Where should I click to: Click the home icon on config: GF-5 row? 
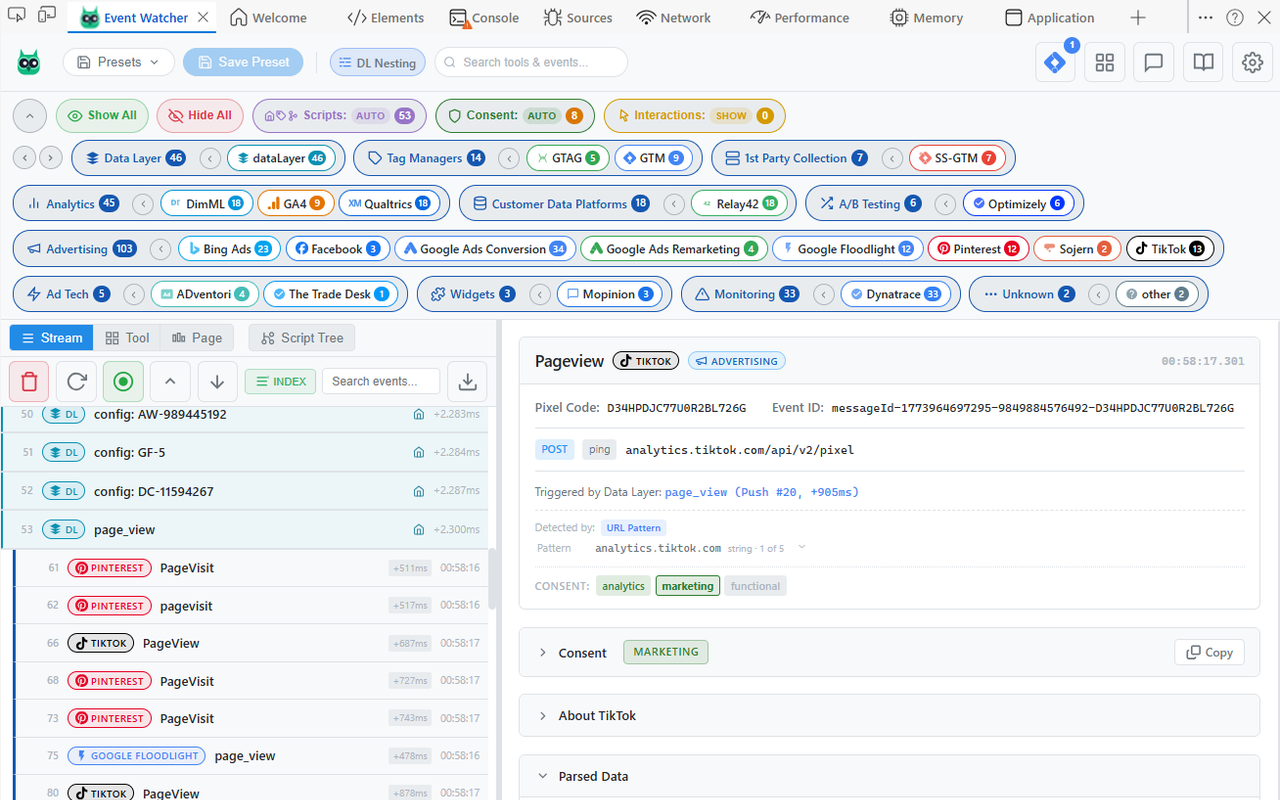click(420, 453)
